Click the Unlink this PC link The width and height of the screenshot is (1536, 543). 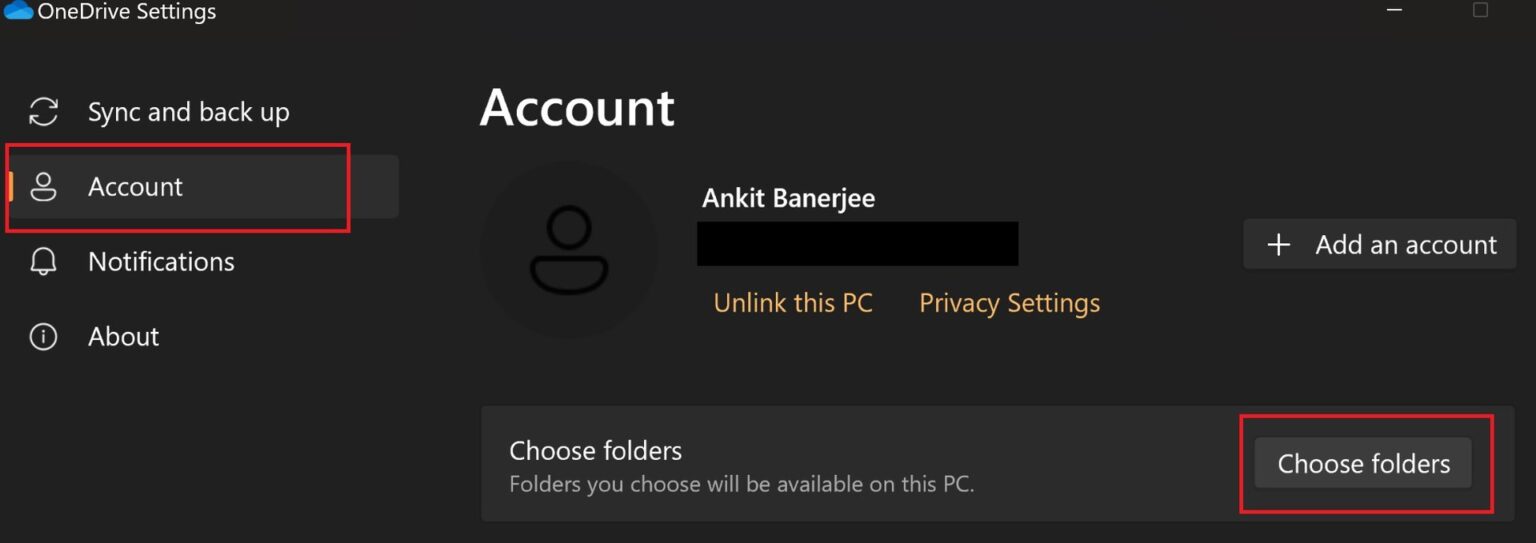793,303
